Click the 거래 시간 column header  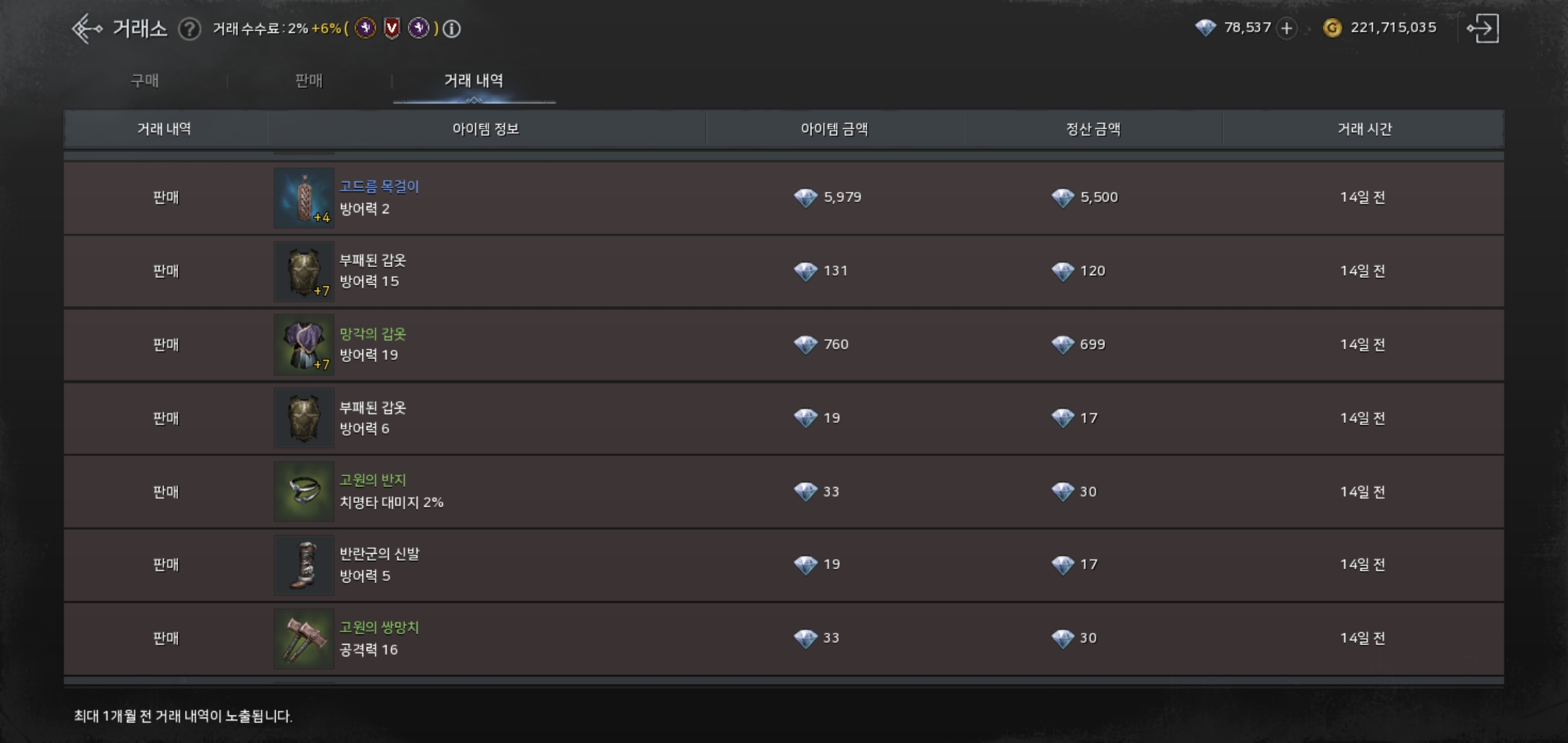tap(1364, 129)
